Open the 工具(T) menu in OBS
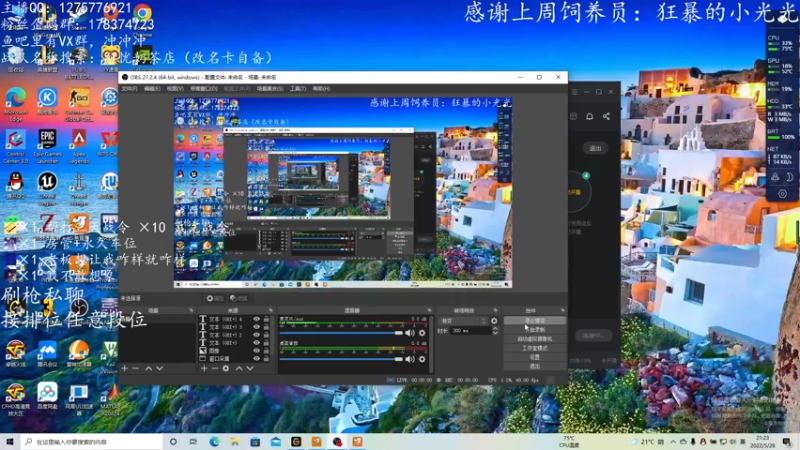The width and height of the screenshot is (800, 450). pos(298,89)
